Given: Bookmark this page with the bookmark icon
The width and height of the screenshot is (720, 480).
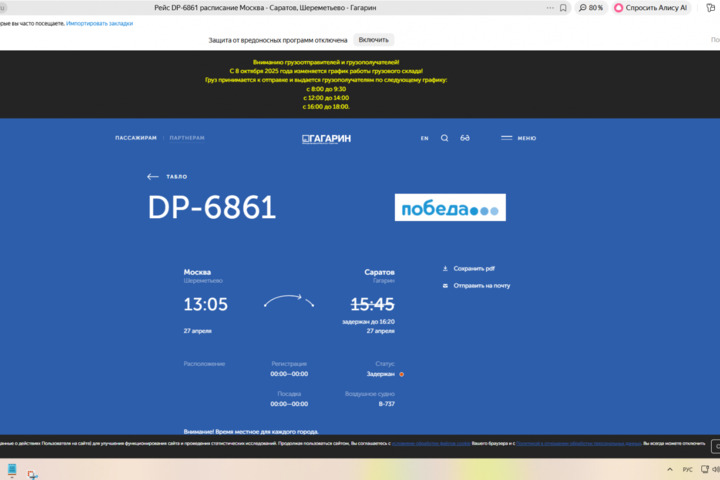Looking at the screenshot, I should [x=563, y=7].
